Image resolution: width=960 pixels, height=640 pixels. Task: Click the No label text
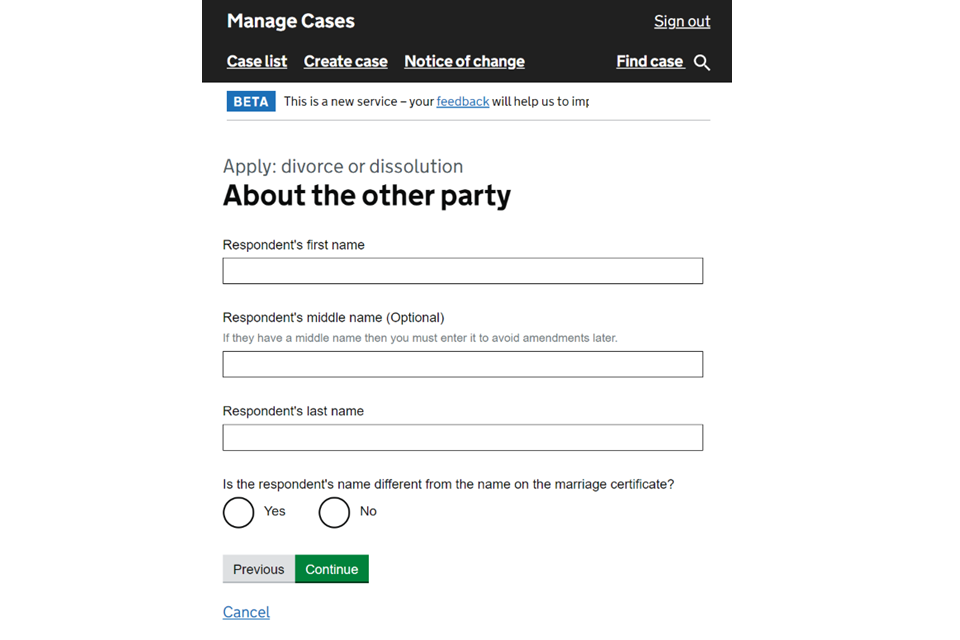tap(368, 511)
